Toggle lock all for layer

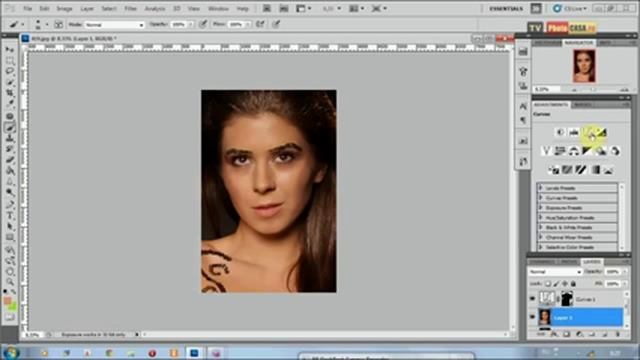[x=573, y=284]
